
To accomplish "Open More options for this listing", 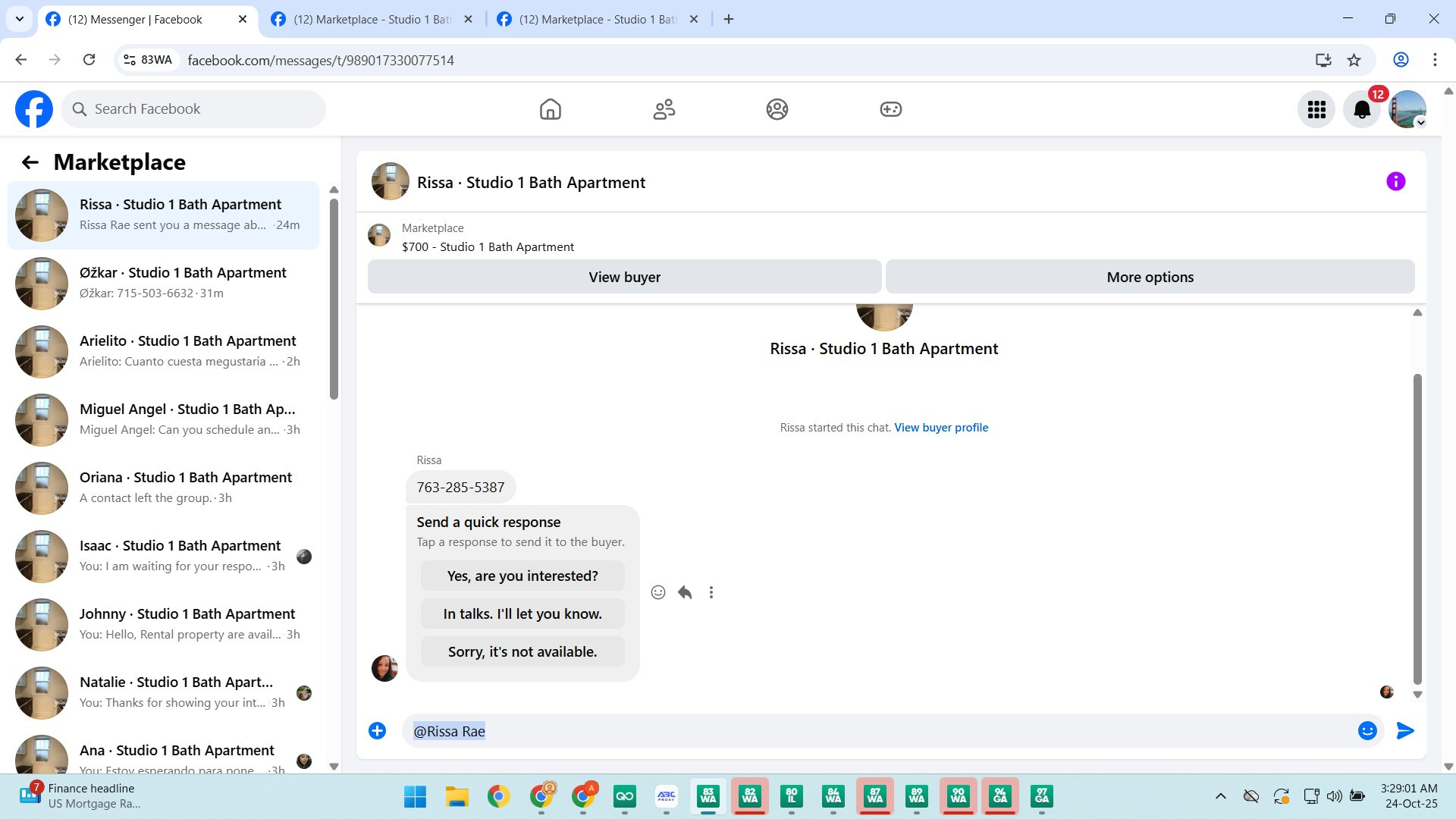I will point(1150,277).
